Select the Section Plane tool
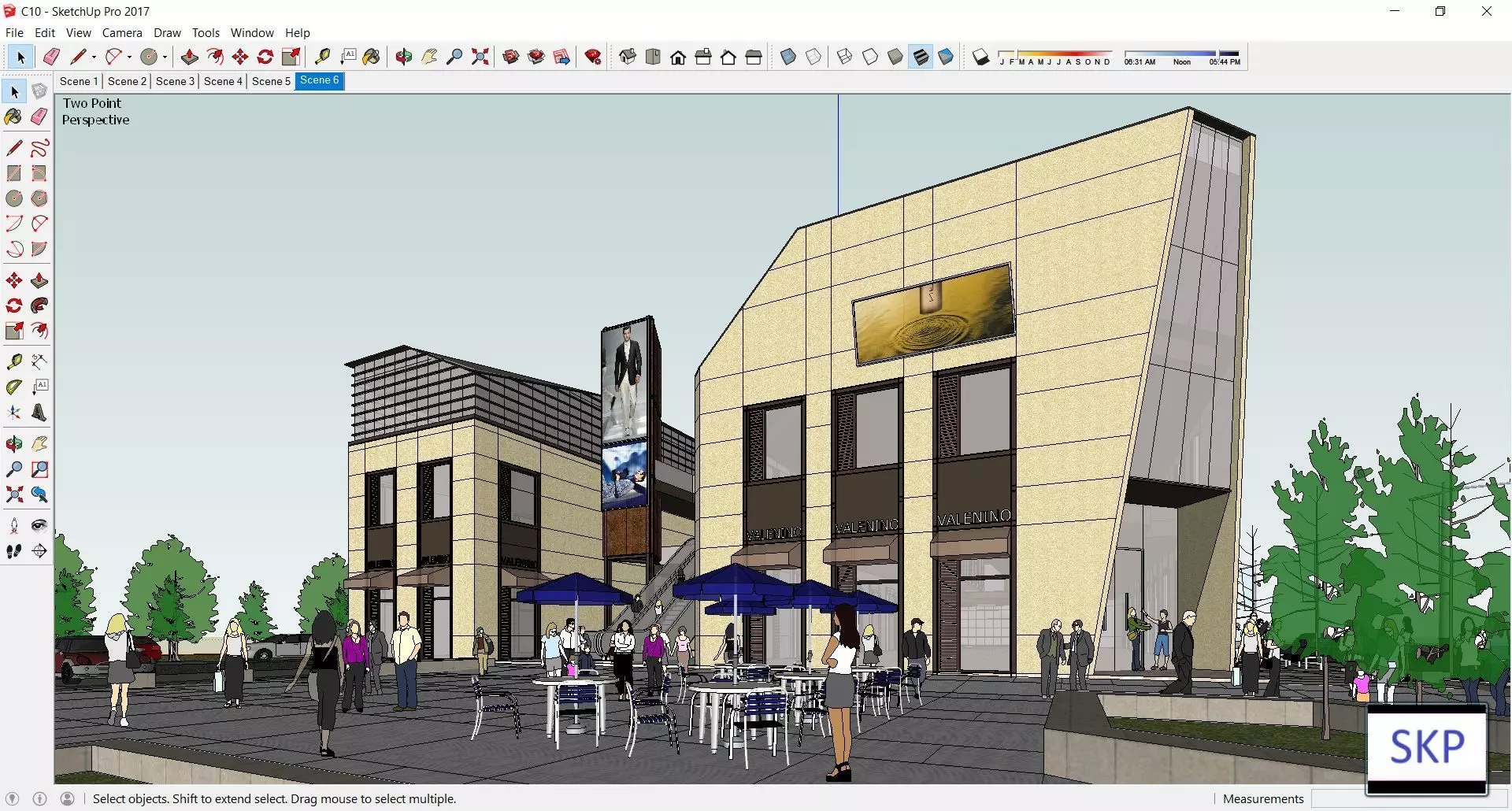This screenshot has height=811, width=1512. click(39, 551)
